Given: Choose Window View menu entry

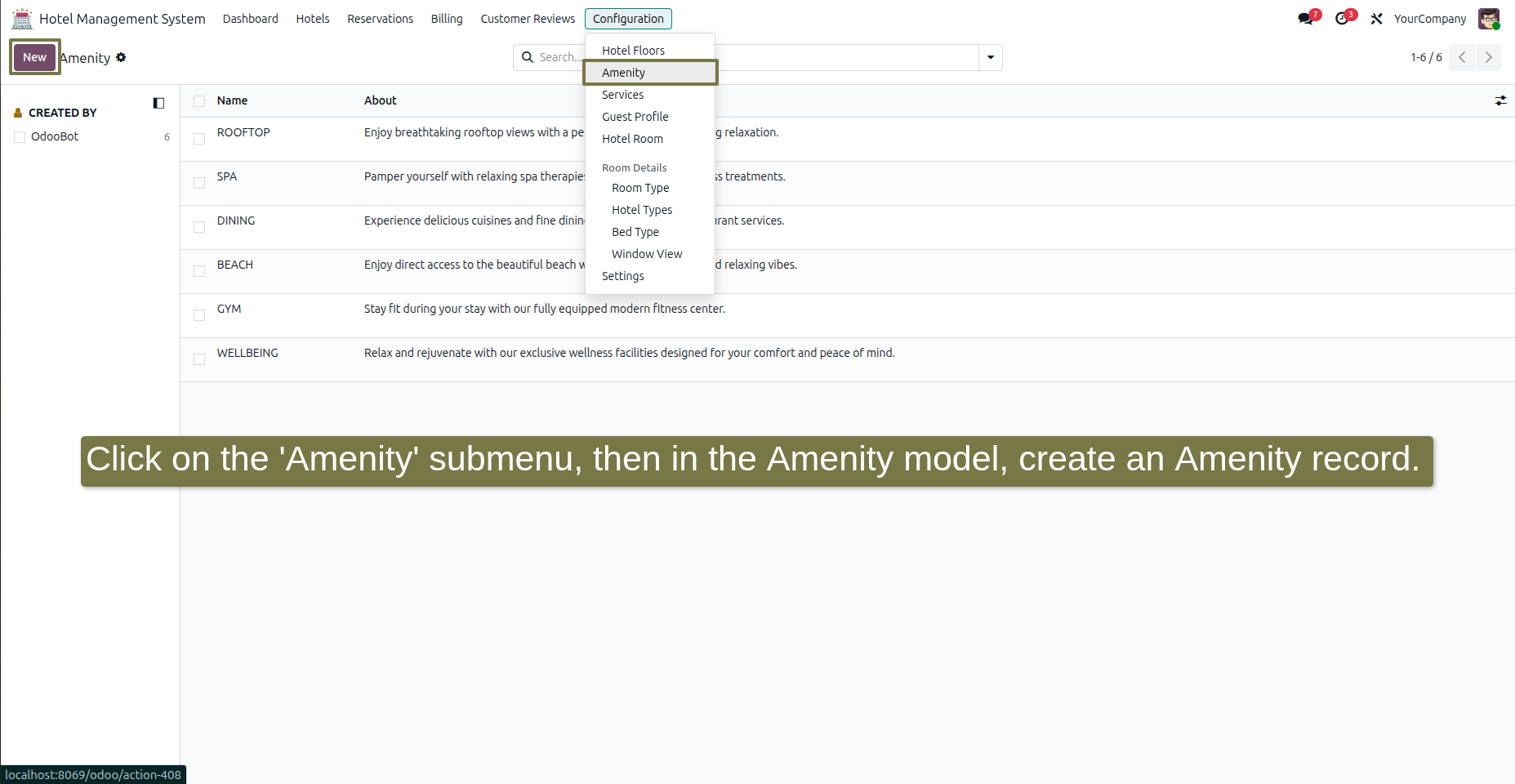Looking at the screenshot, I should coord(650,254).
